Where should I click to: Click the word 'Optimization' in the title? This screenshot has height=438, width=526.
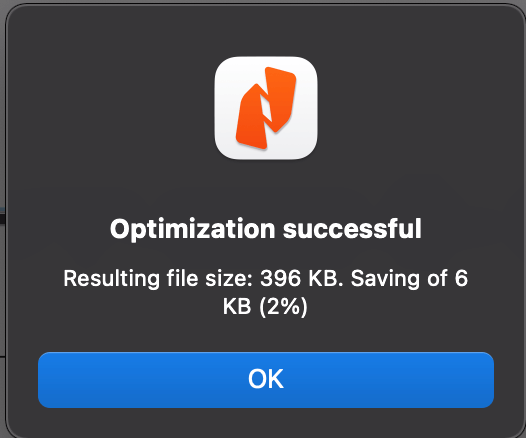[x=193, y=229]
